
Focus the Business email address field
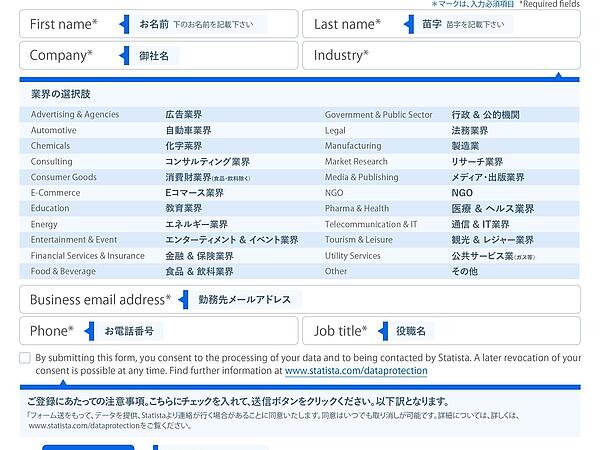[x=400, y=299]
